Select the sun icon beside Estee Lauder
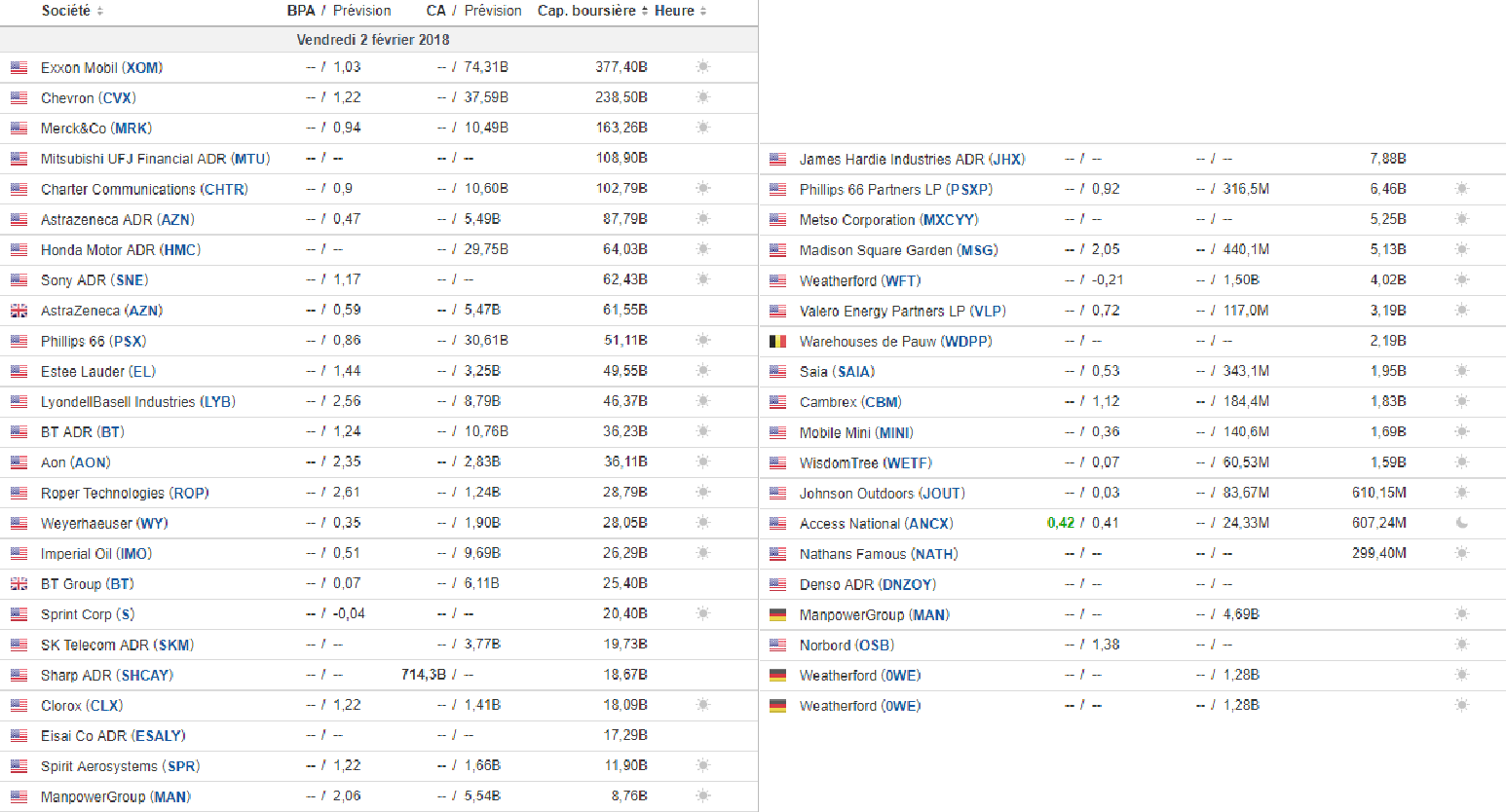 (703, 371)
